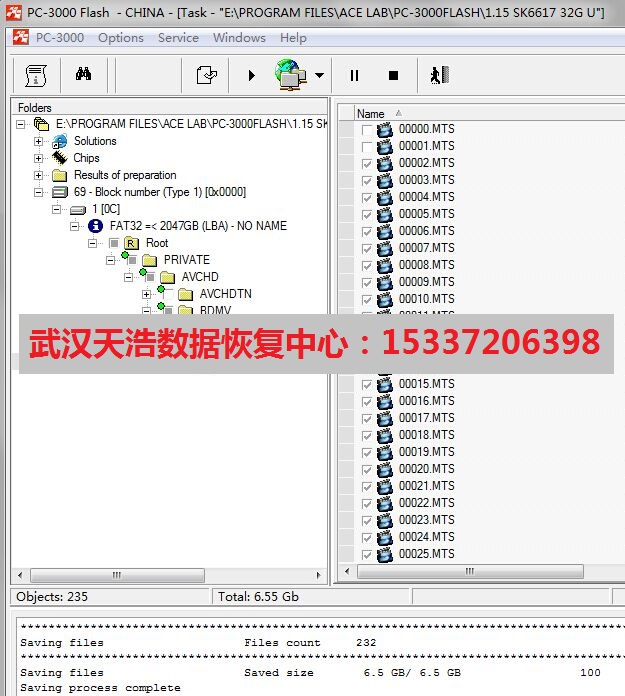This screenshot has width=625, height=696.
Task: Pause the running process
Action: pos(354,75)
